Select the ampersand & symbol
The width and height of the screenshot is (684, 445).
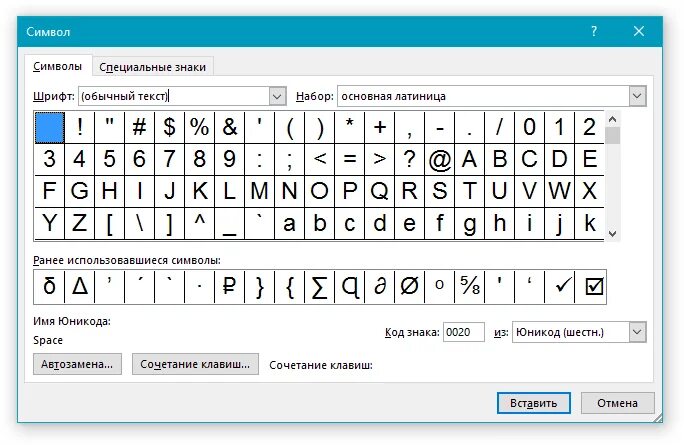coord(230,127)
